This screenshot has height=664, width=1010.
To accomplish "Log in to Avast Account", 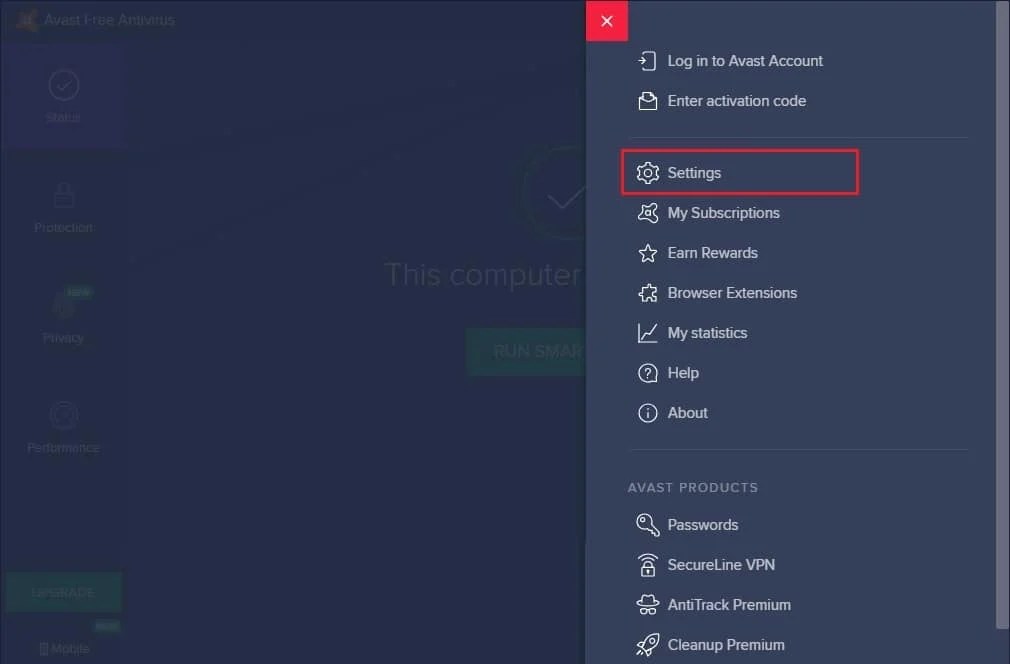I will [744, 60].
